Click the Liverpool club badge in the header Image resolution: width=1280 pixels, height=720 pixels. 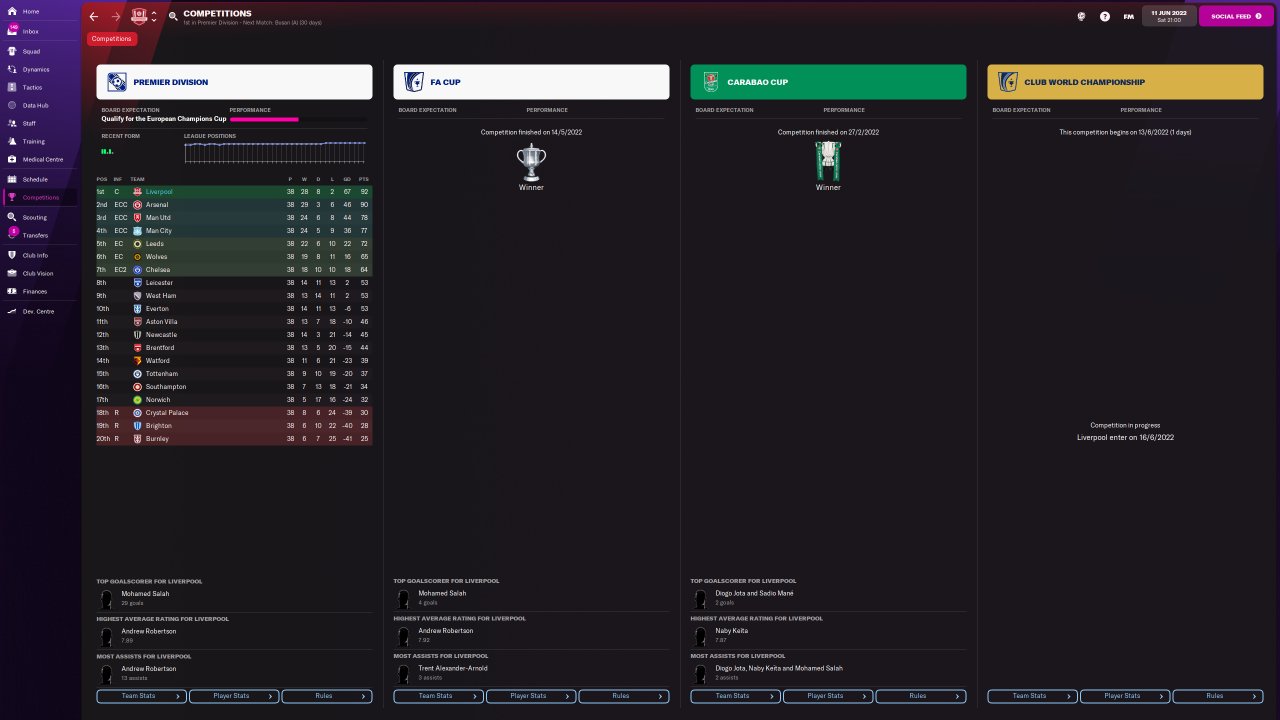click(x=139, y=16)
